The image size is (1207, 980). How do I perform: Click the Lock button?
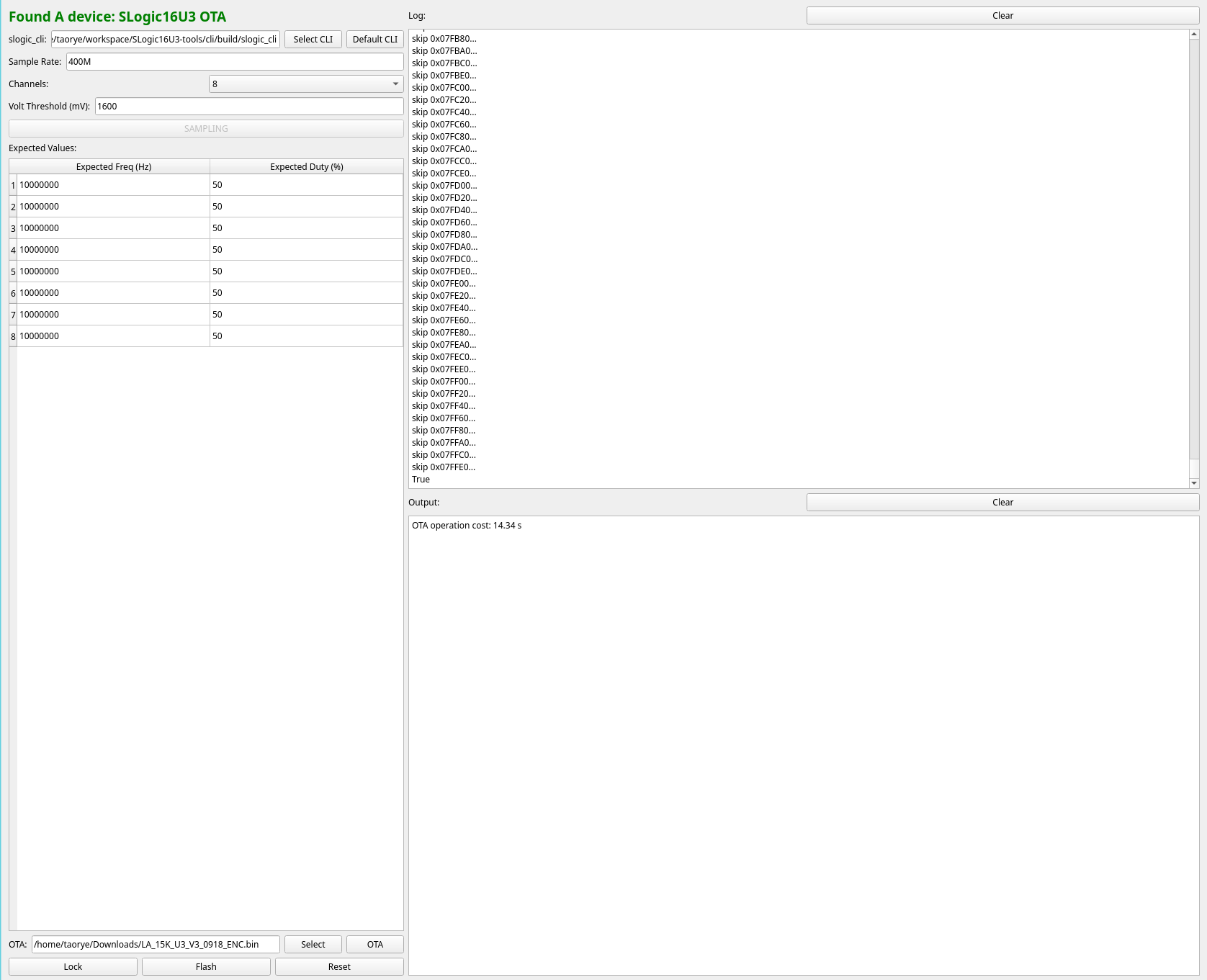[73, 967]
